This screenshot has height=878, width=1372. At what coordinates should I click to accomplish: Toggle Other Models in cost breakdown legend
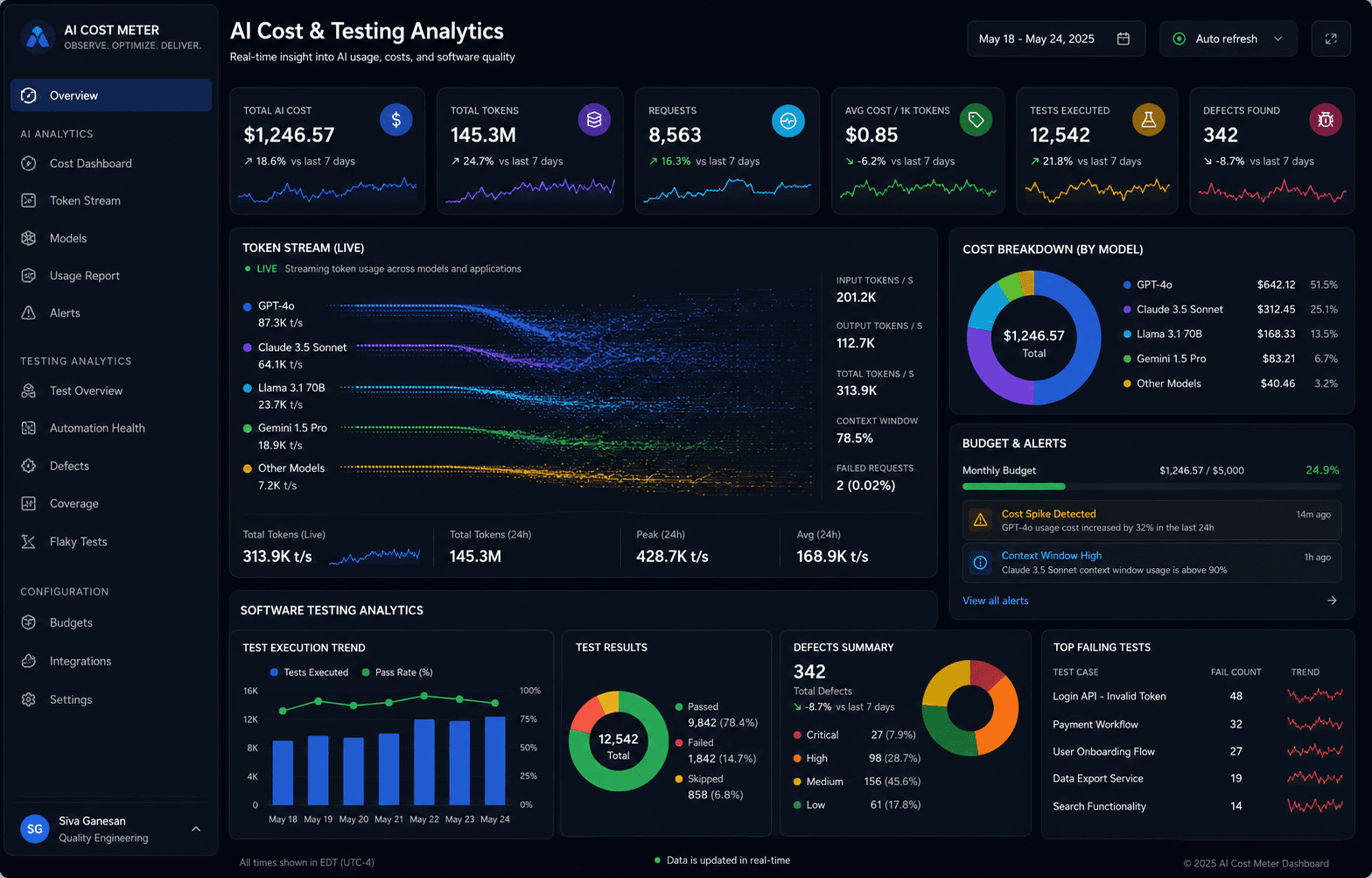tap(1162, 383)
